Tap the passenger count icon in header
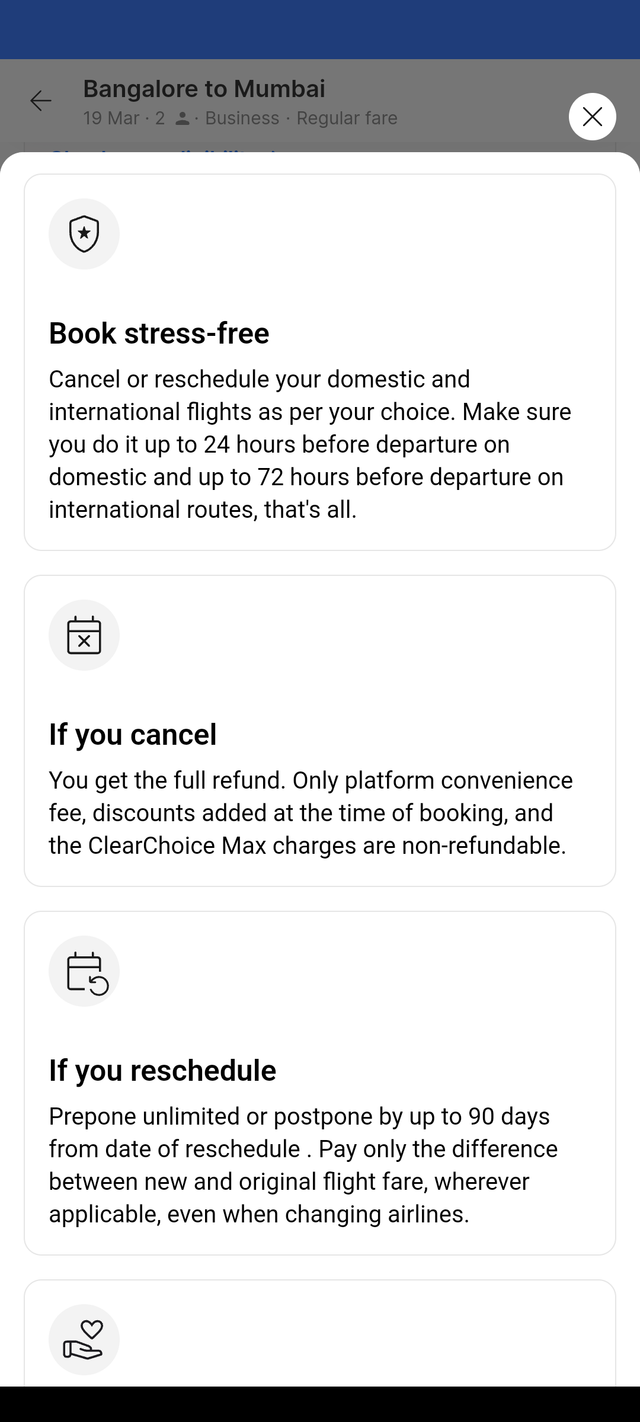The width and height of the screenshot is (640, 1422). click(x=182, y=118)
